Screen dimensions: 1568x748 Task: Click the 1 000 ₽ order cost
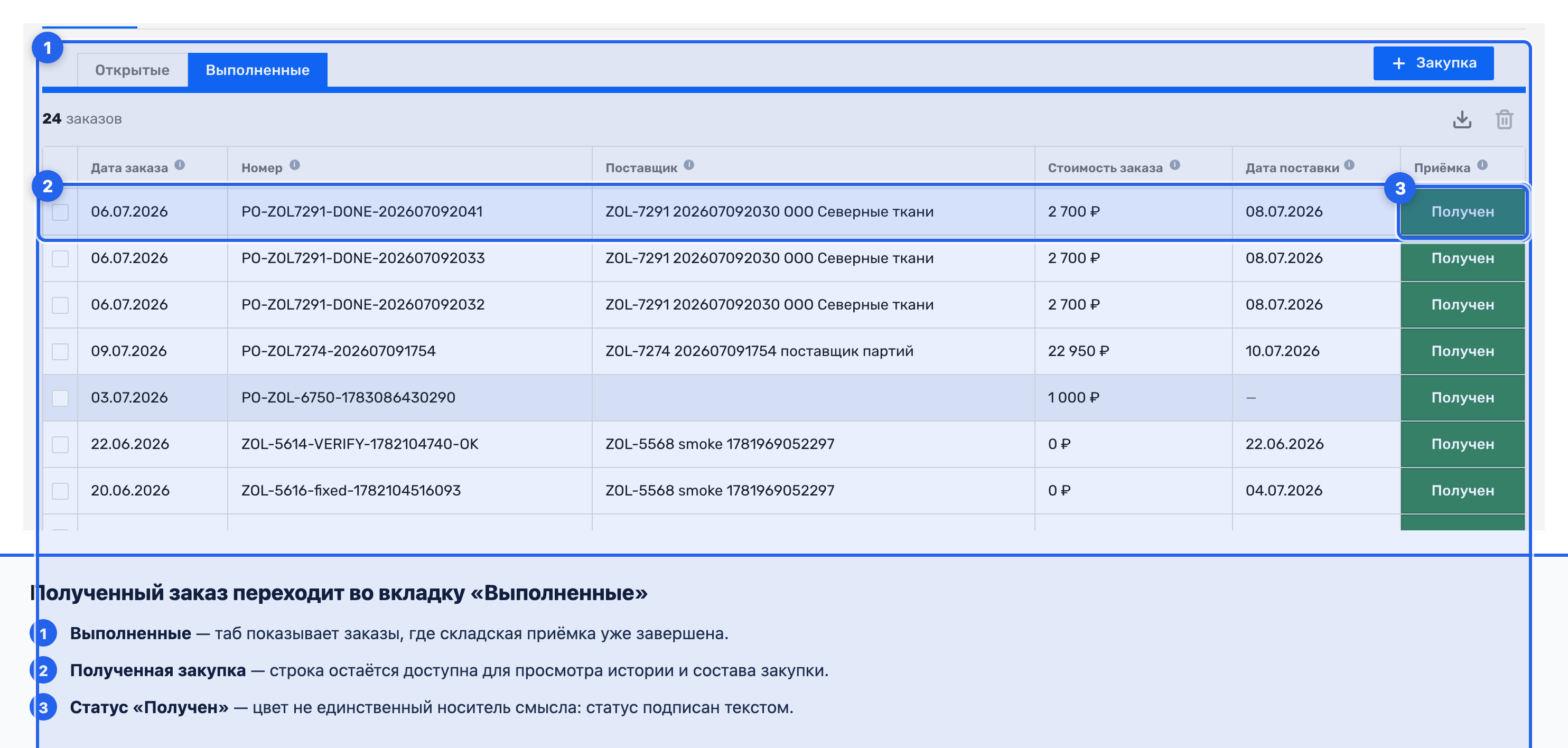[x=1073, y=397]
